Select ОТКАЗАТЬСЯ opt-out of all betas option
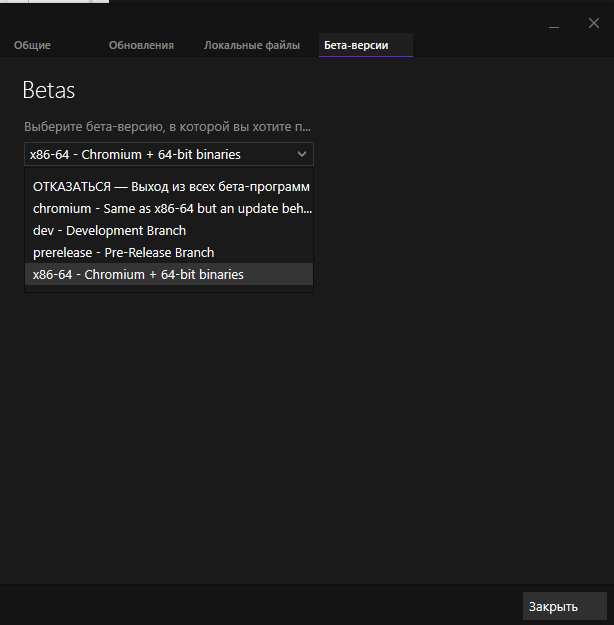The width and height of the screenshot is (614, 625). click(x=170, y=187)
